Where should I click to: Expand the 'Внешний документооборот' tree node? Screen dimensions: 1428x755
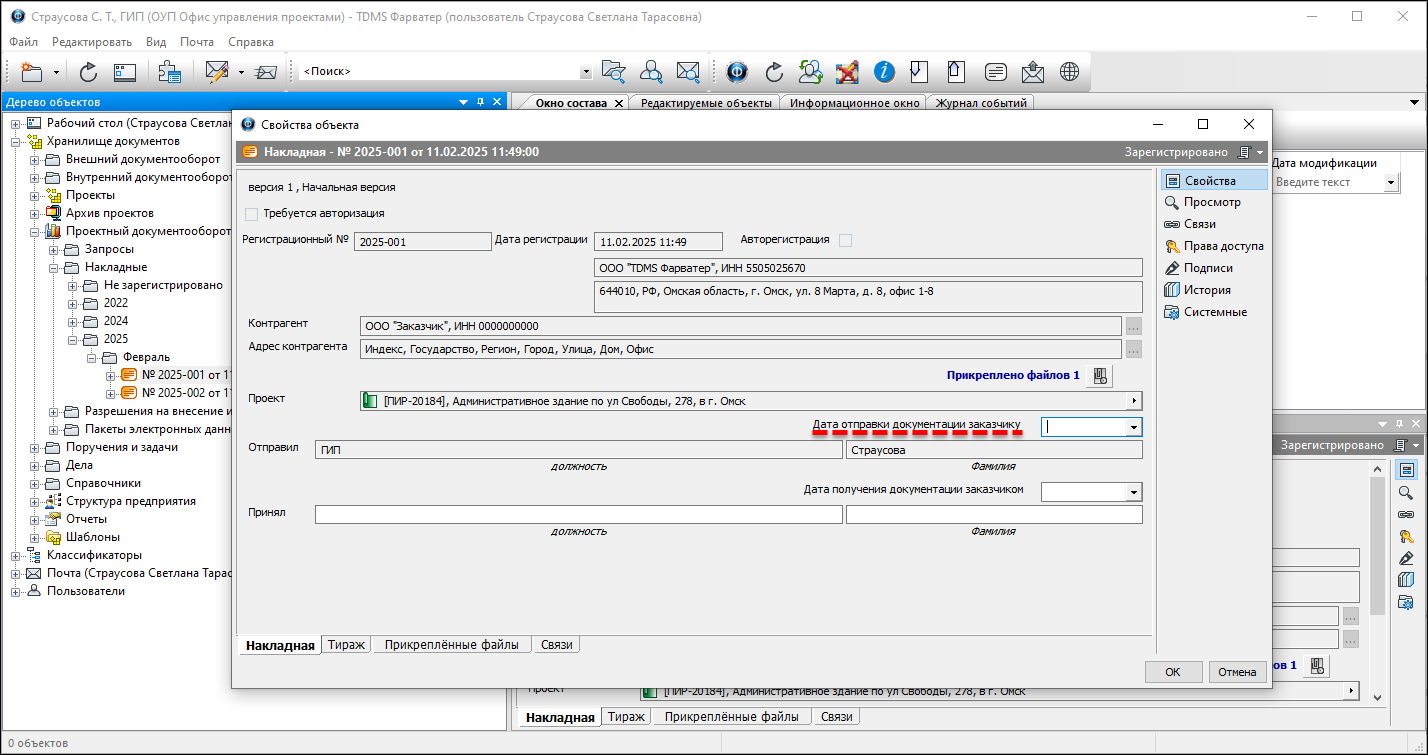[x=35, y=159]
